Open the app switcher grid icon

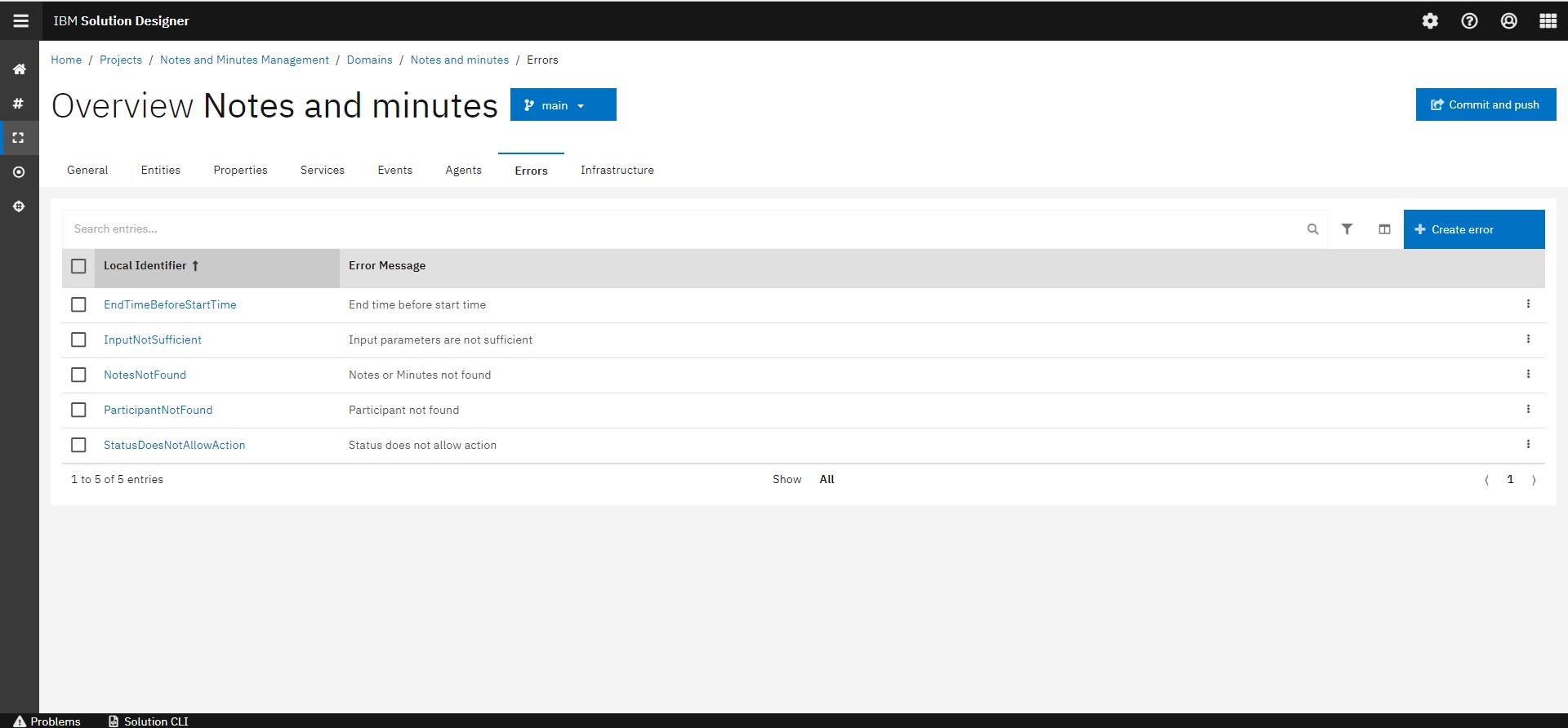coord(1548,21)
